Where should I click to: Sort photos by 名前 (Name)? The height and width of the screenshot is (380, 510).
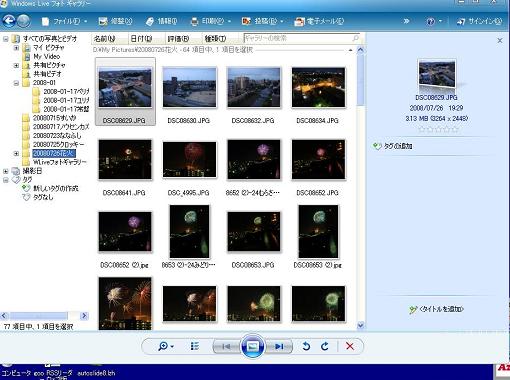pos(109,39)
